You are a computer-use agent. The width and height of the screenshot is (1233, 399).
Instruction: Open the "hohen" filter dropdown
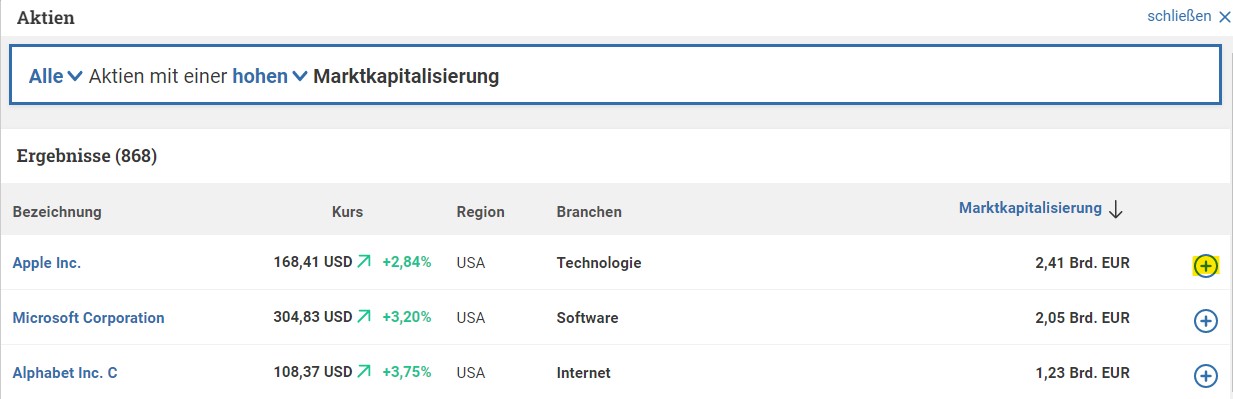(270, 76)
